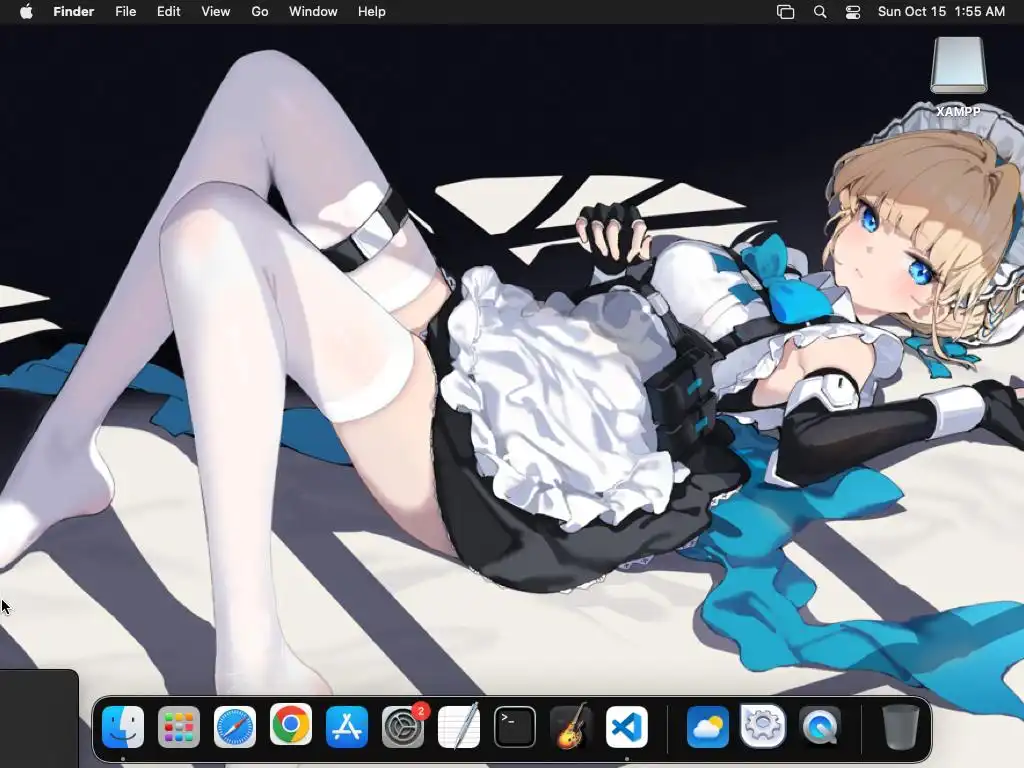Launch Safari from the dock

point(235,726)
